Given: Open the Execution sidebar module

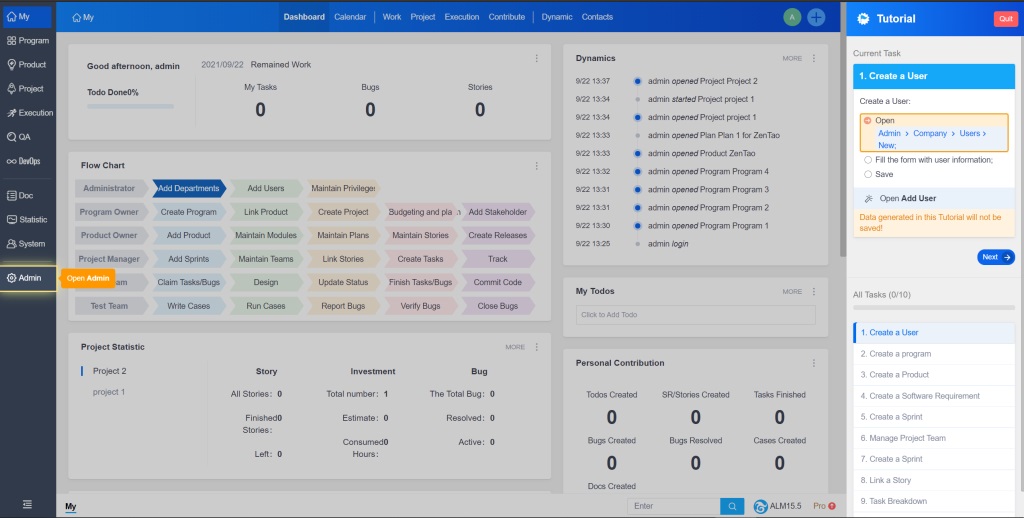Looking at the screenshot, I should [x=29, y=113].
